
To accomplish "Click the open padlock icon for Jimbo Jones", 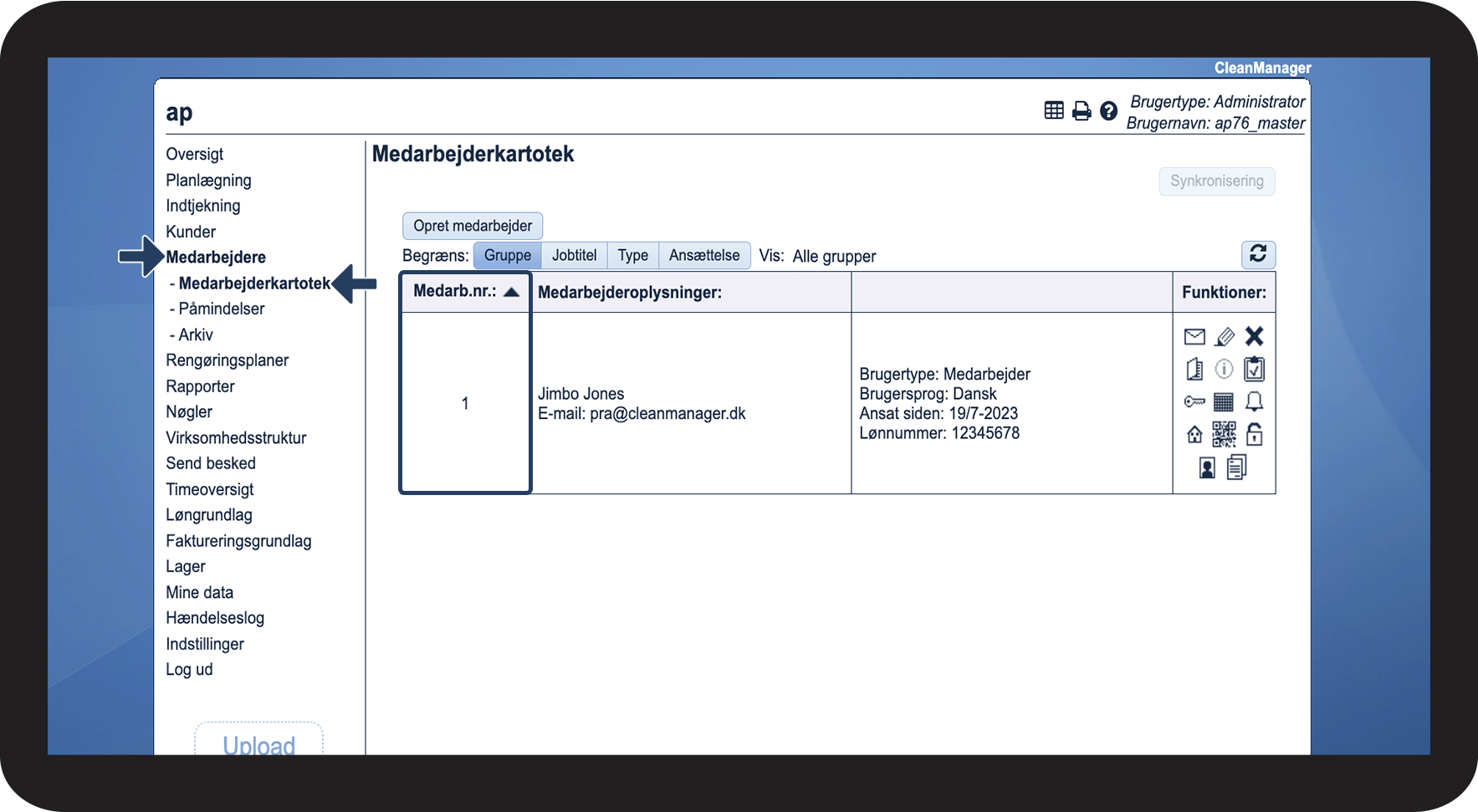I will point(1254,434).
